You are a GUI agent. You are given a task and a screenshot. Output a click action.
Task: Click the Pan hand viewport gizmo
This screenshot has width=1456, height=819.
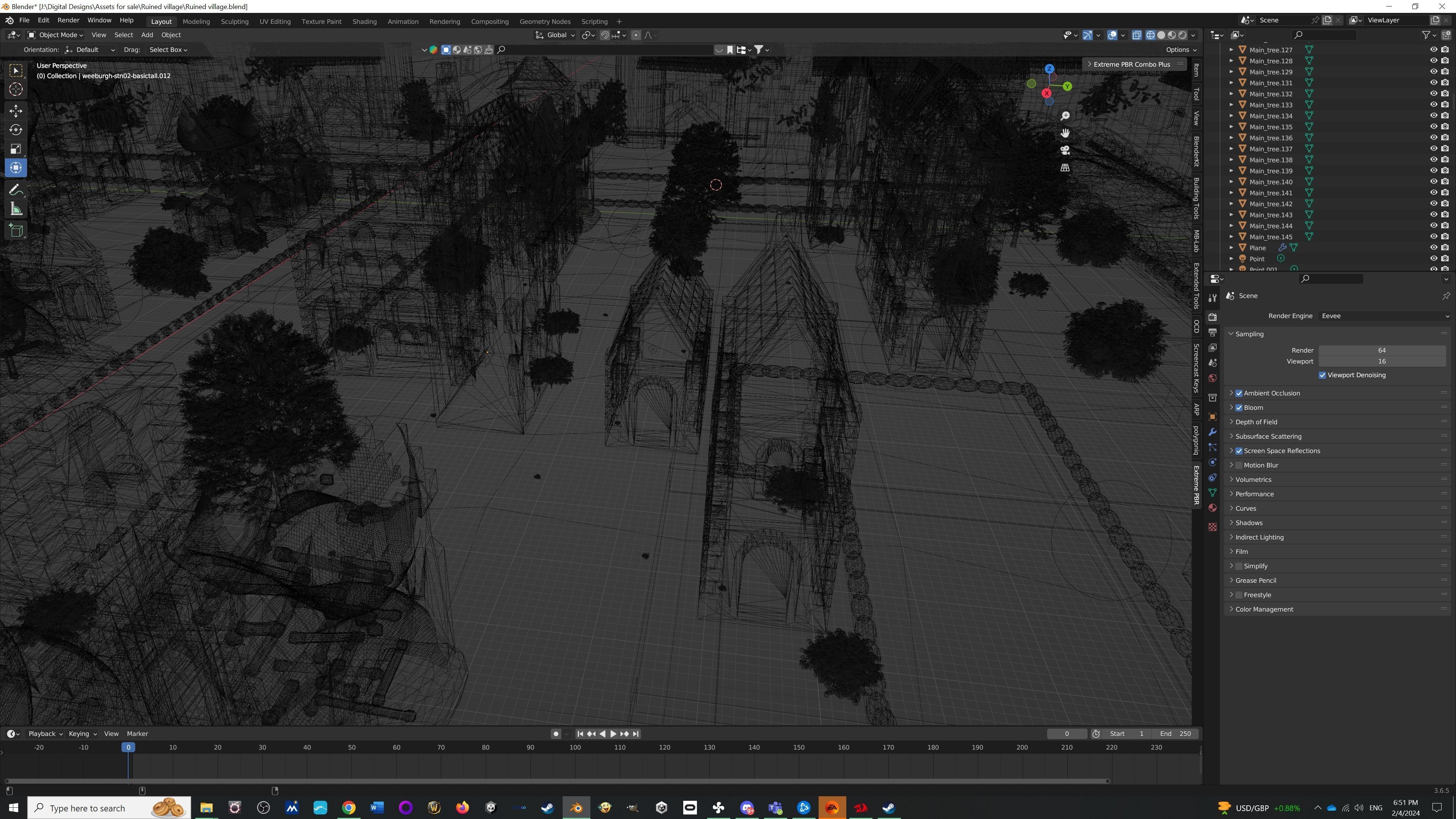pos(1065,133)
